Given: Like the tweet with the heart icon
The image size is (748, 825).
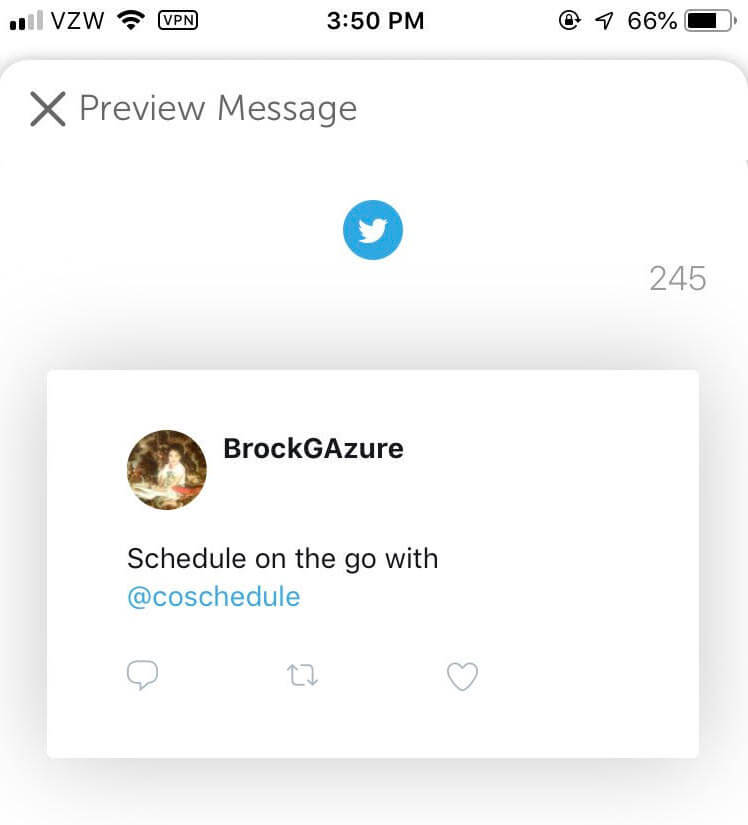Looking at the screenshot, I should click(462, 676).
